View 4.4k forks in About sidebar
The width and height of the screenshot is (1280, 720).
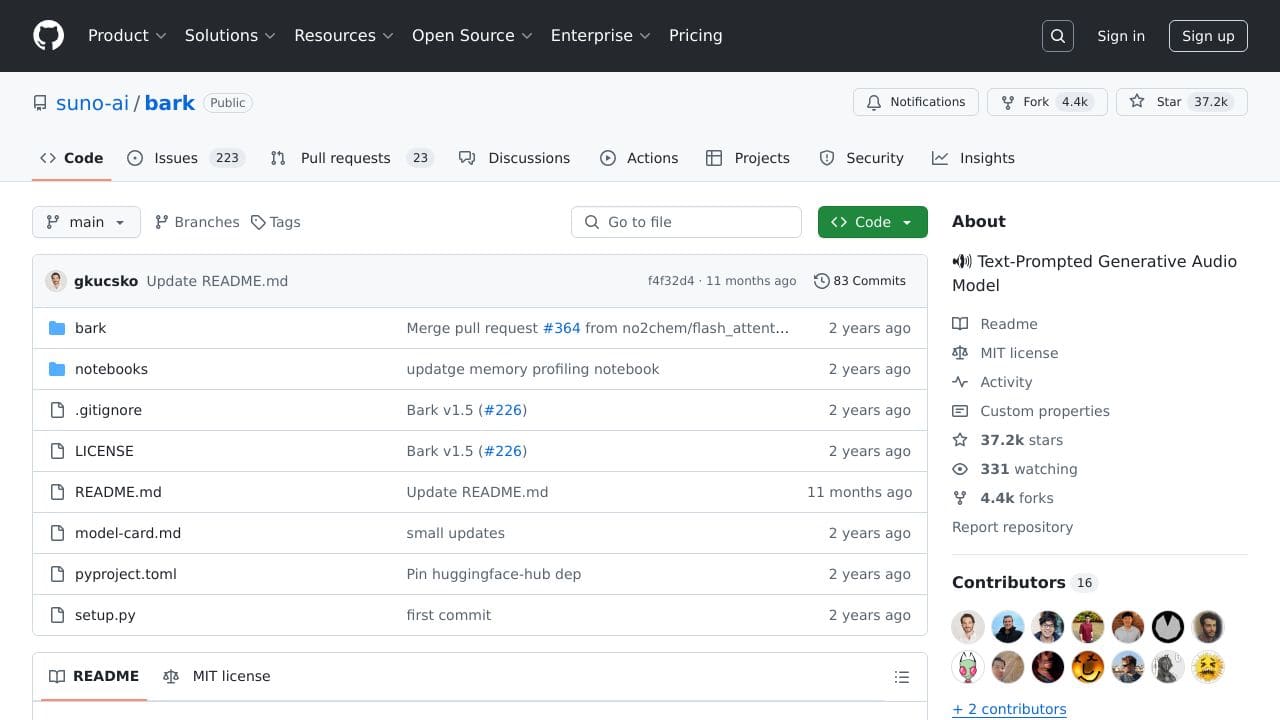click(1003, 498)
